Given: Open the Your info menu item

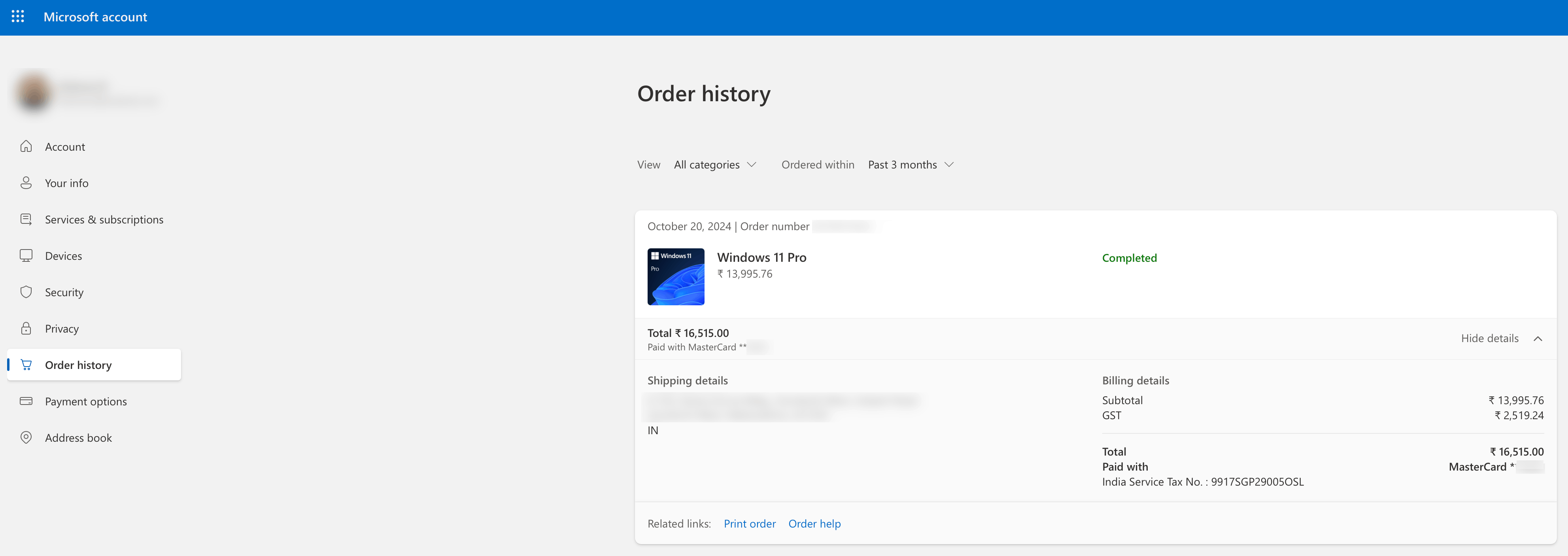Looking at the screenshot, I should pyautogui.click(x=67, y=183).
